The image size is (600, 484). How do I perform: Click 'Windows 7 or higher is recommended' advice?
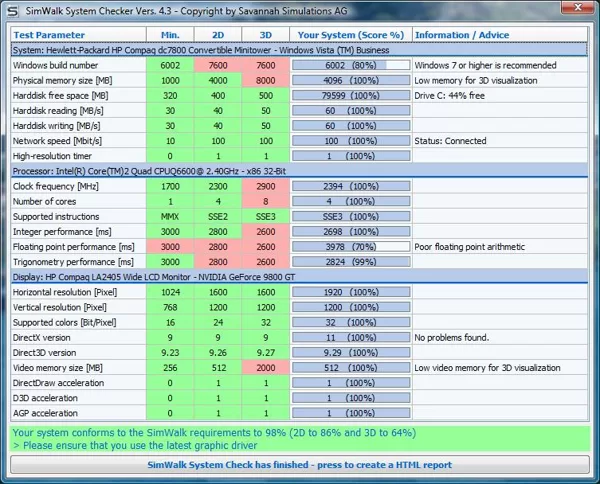coord(485,65)
